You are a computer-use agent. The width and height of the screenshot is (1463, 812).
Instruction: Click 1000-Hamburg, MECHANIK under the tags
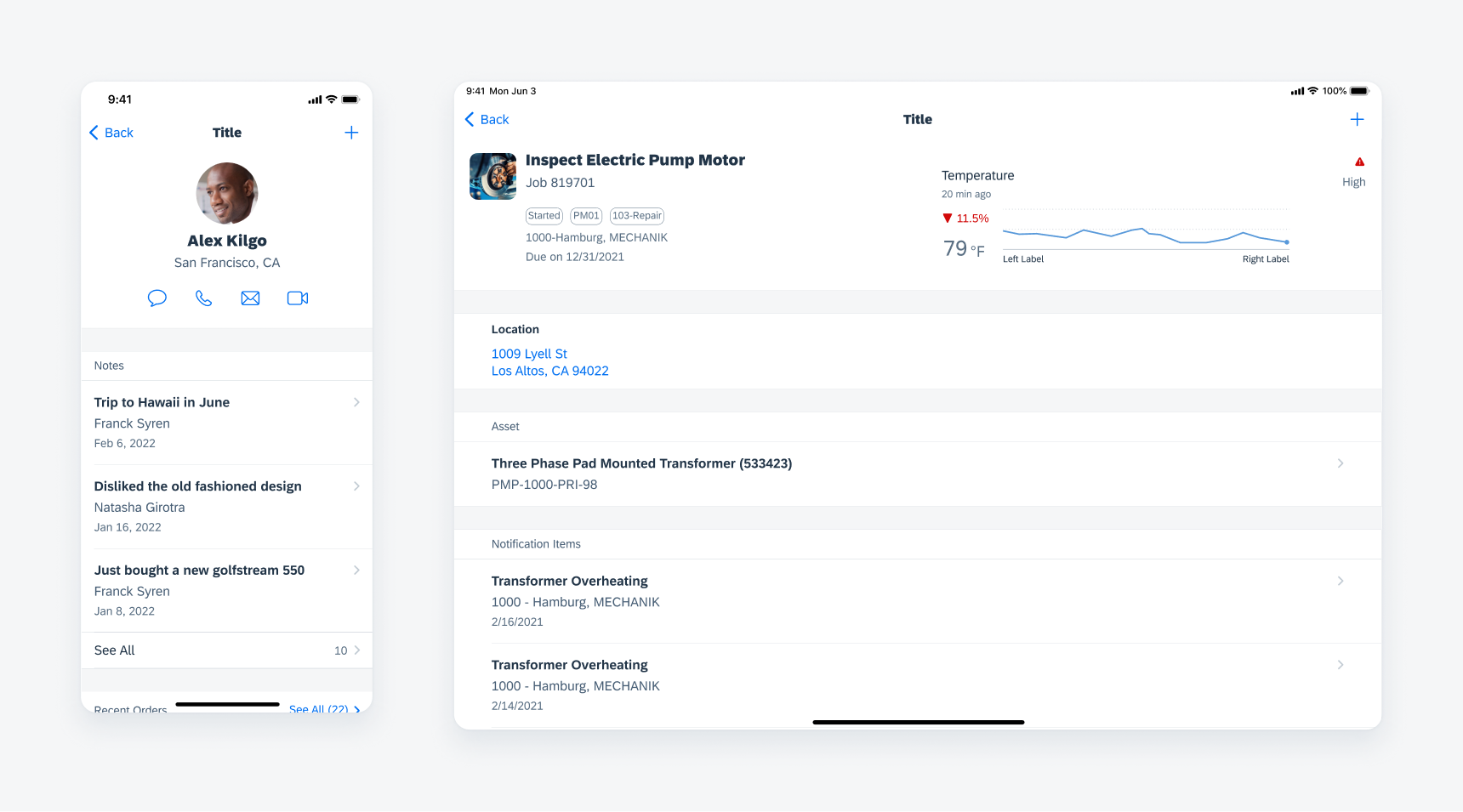coord(596,237)
